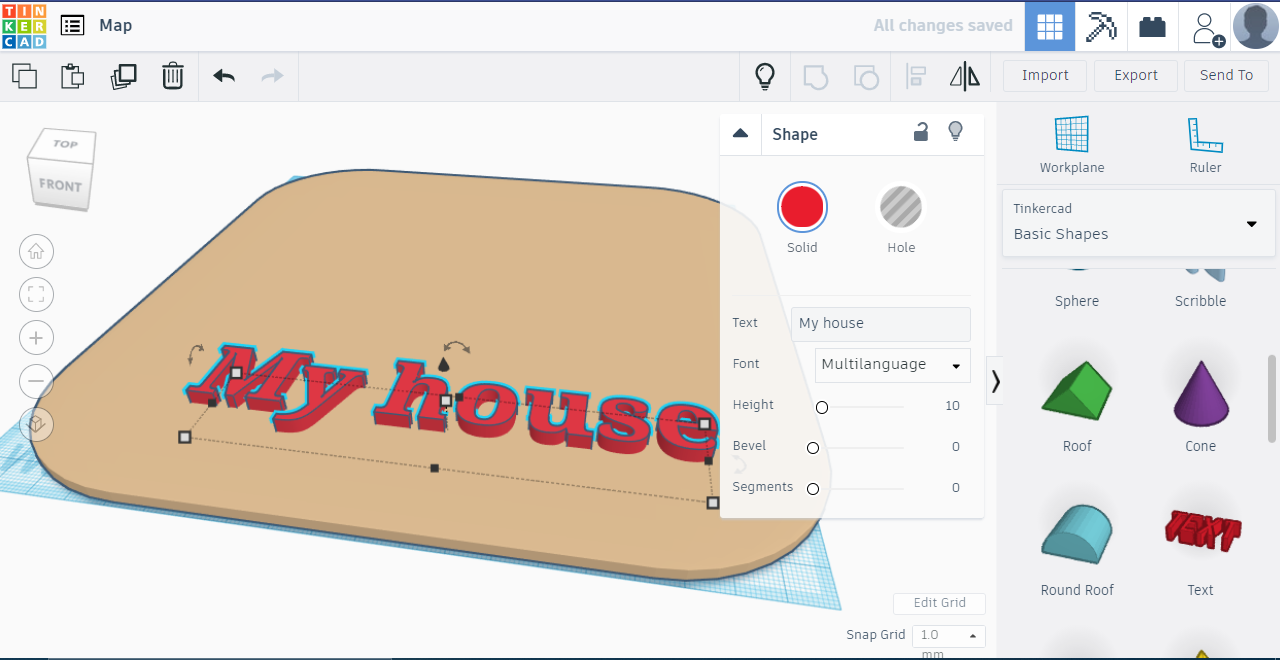Switch to 3D design grid view
Viewport: 1280px width, 660px height.
click(1050, 26)
